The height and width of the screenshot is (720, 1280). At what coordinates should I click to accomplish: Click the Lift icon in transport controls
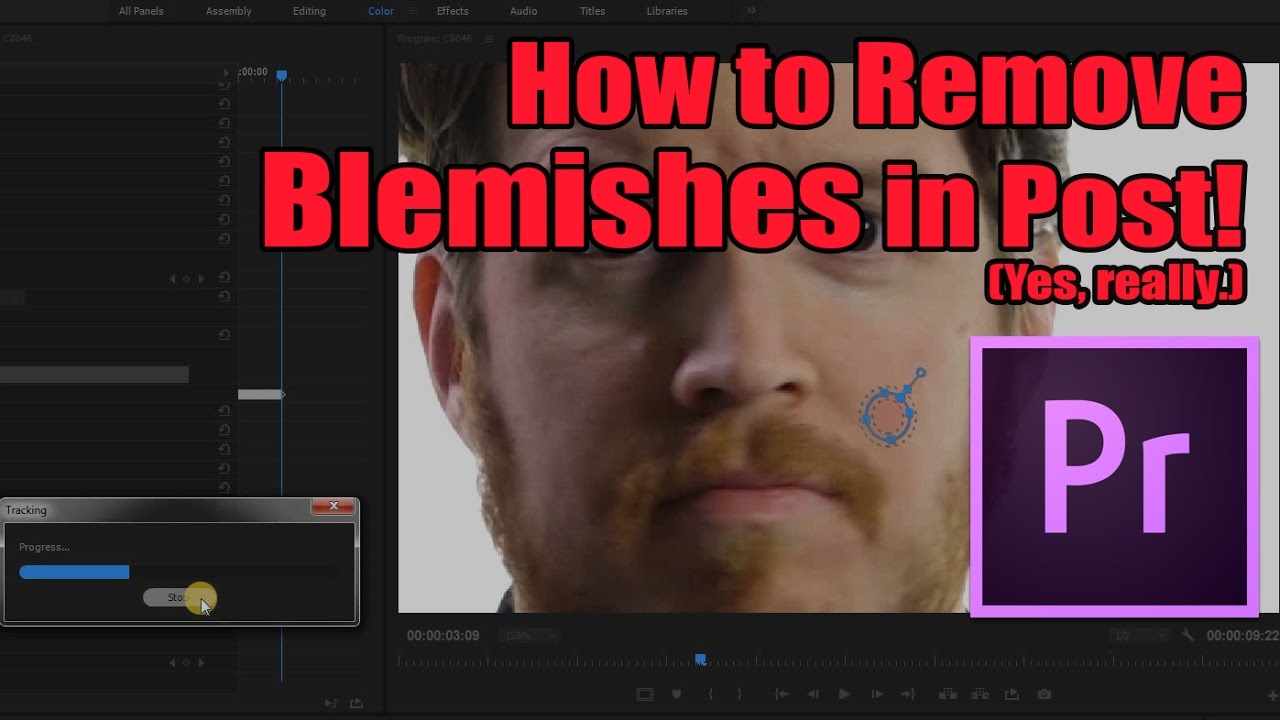click(x=947, y=694)
